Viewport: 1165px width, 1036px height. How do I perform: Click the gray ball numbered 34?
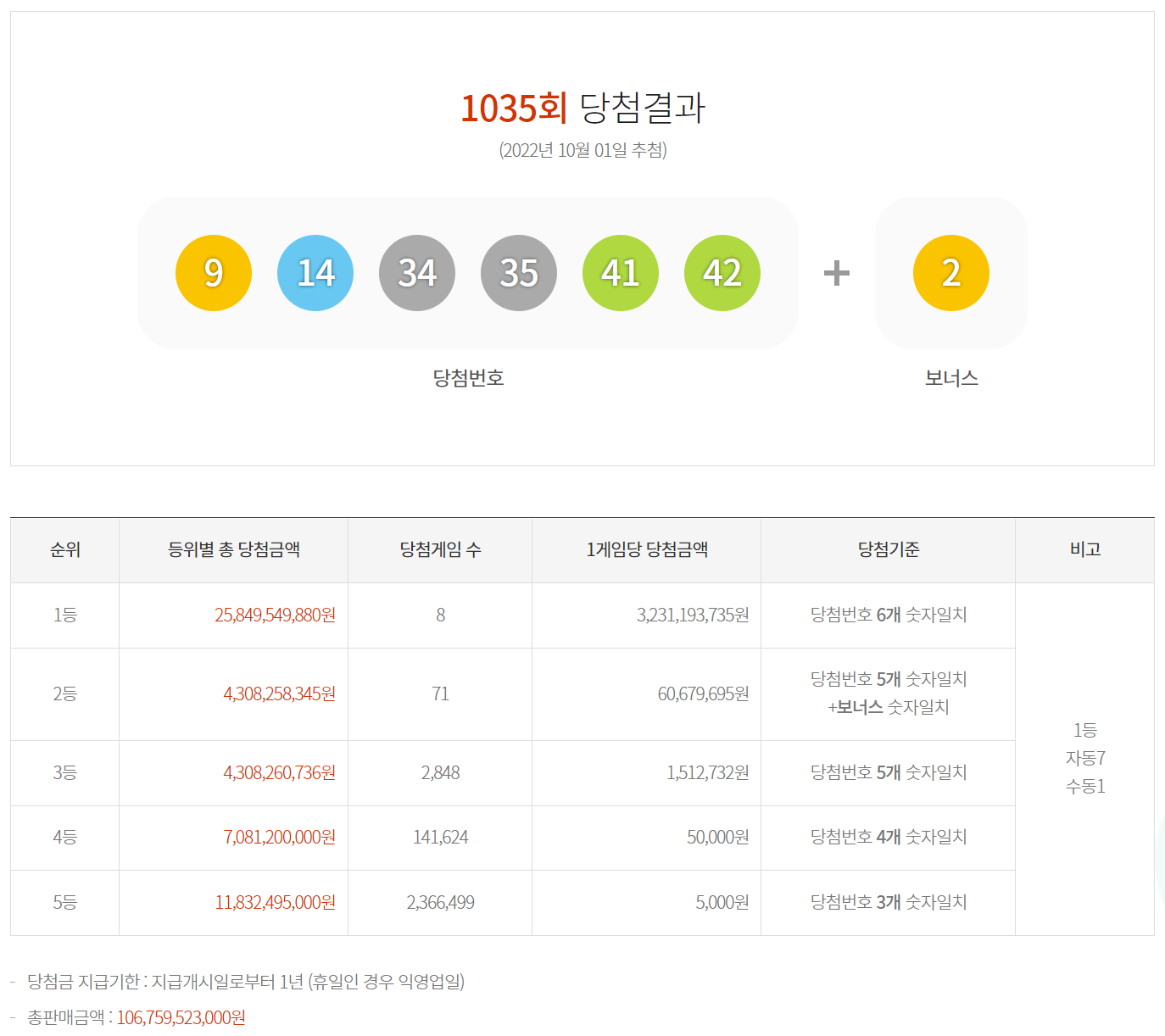click(x=416, y=272)
